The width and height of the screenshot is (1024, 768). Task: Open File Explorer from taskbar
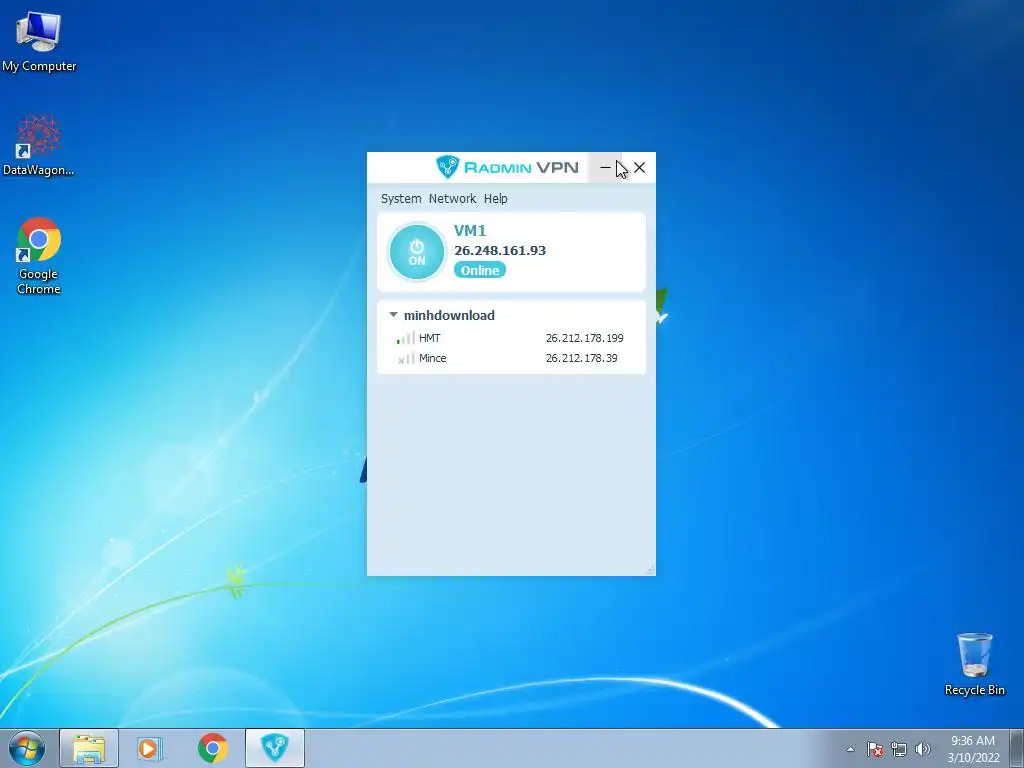pyautogui.click(x=89, y=748)
